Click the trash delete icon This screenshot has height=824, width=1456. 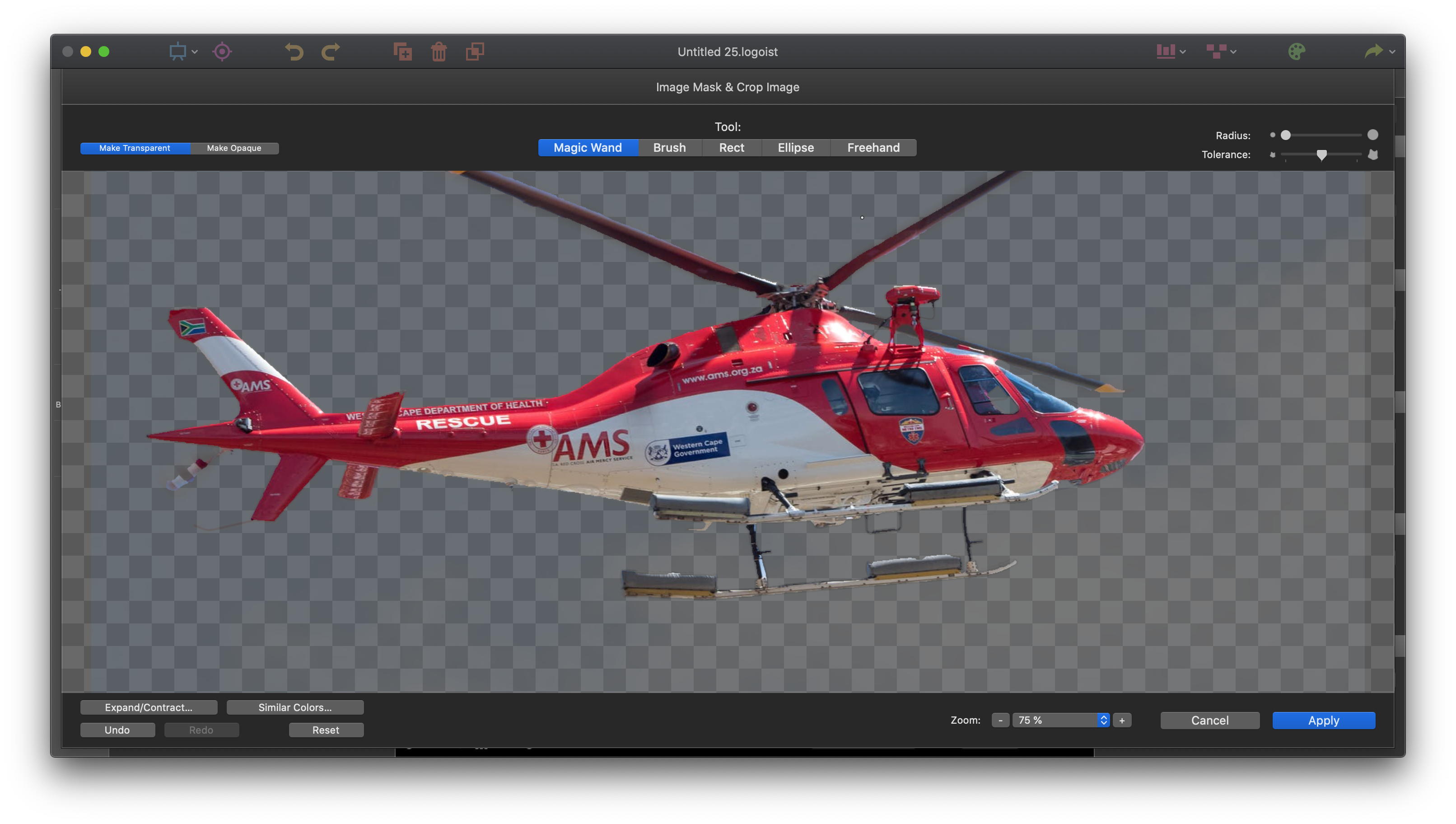coord(439,51)
